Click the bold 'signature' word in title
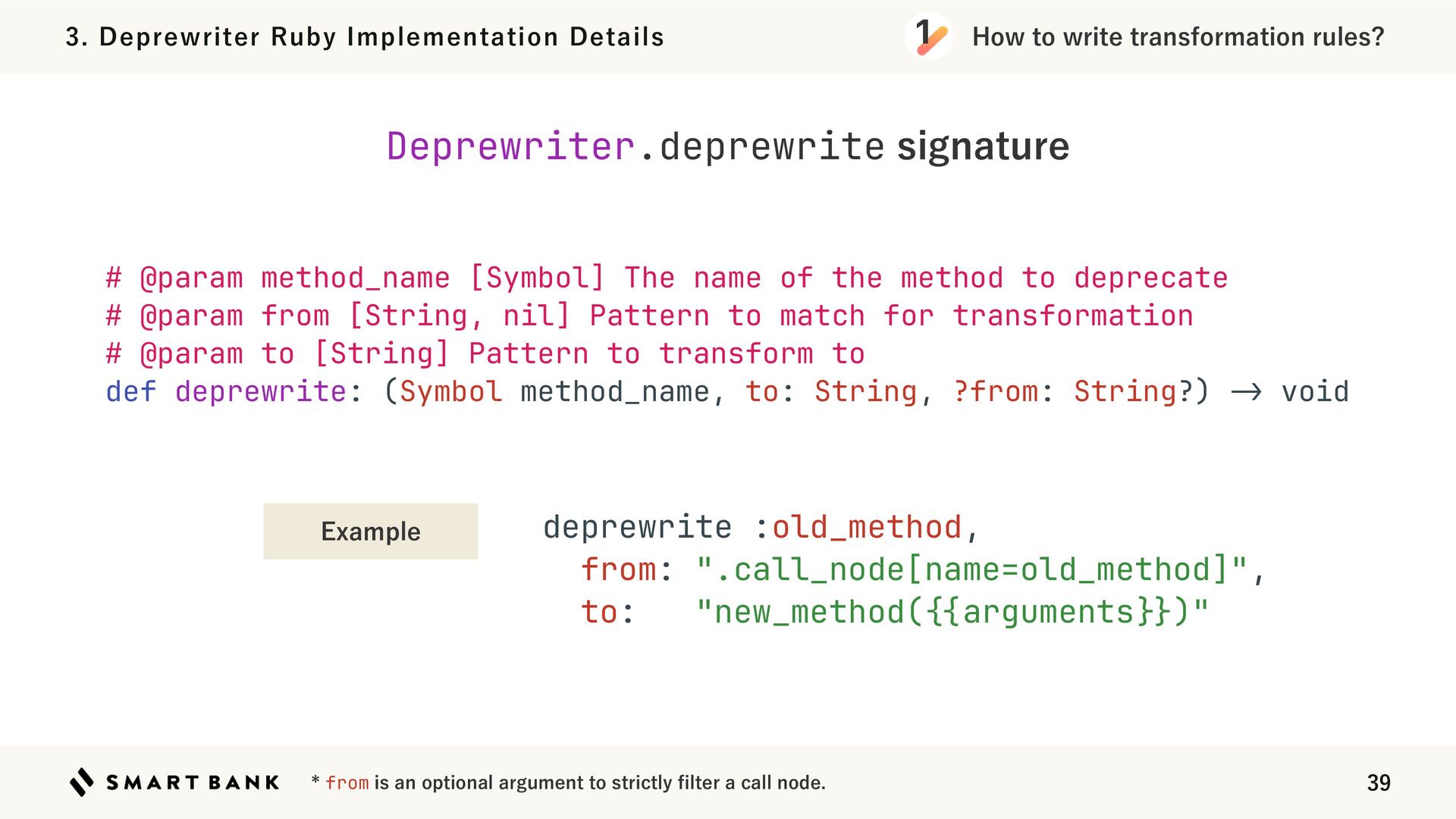1456x819 pixels. (983, 146)
